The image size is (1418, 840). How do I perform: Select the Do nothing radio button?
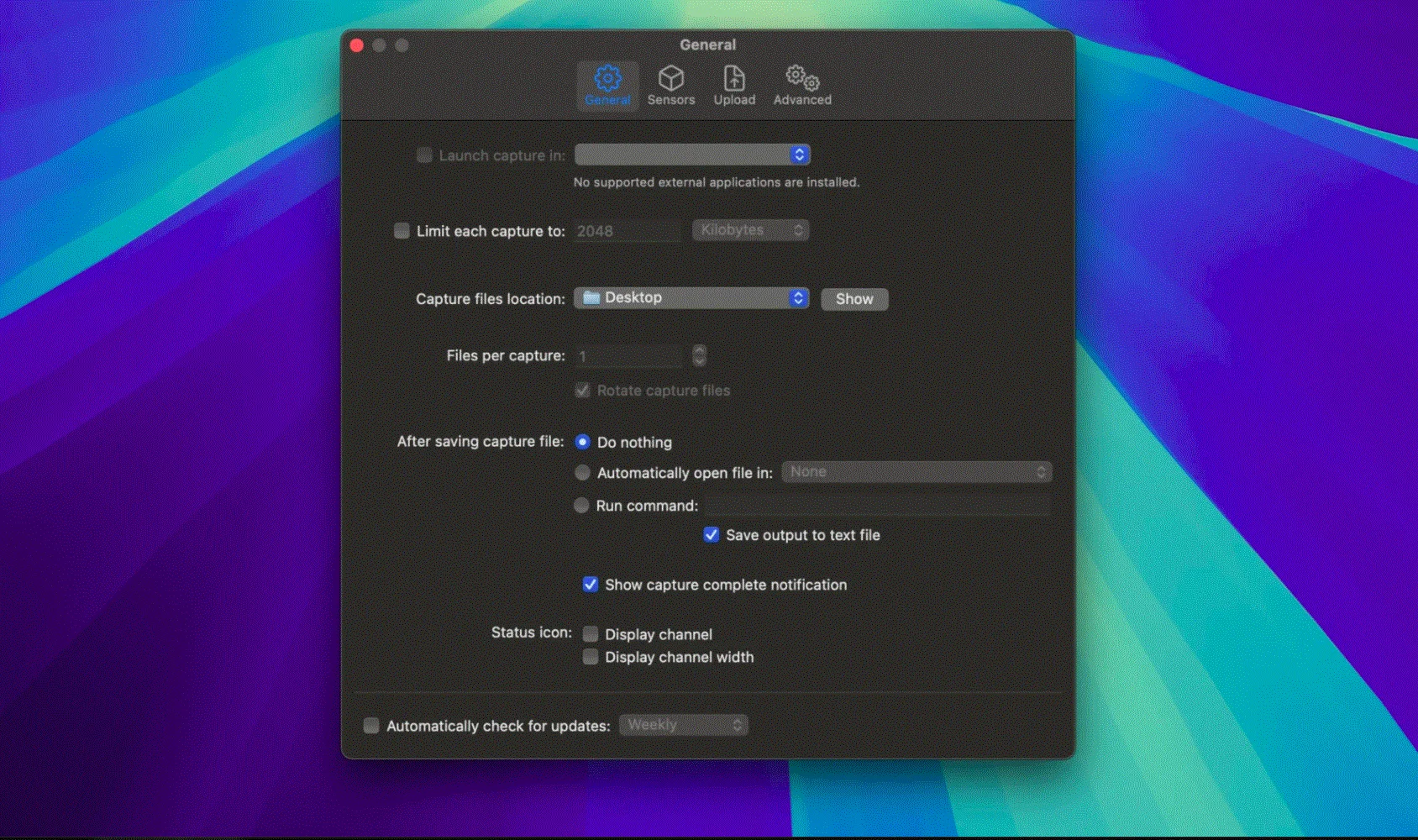[582, 441]
